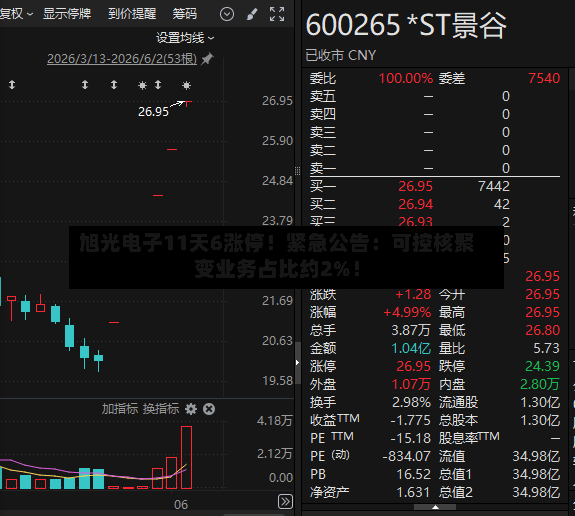Toggle fullscreen chart with expand icon
Image resolution: width=575 pixels, height=516 pixels.
(277, 14)
